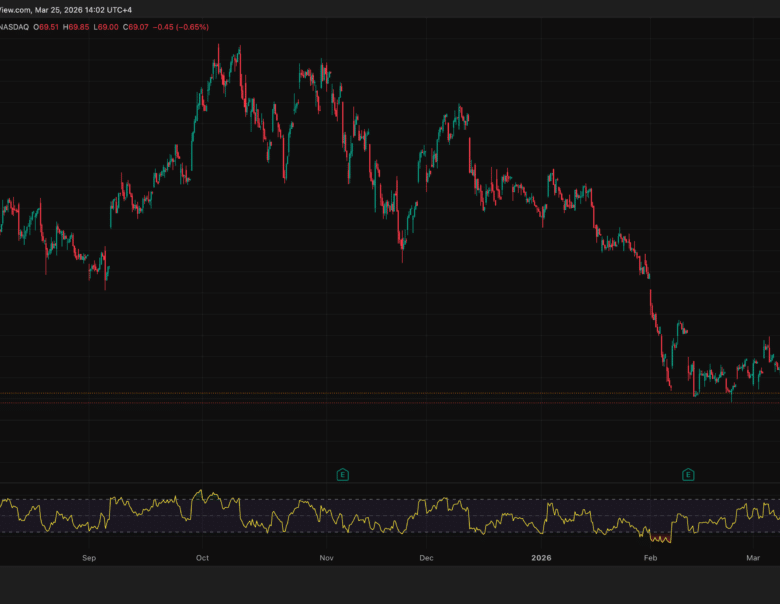780x604 pixels.
Task: Click the low price value 69.00
Action: 106,27
